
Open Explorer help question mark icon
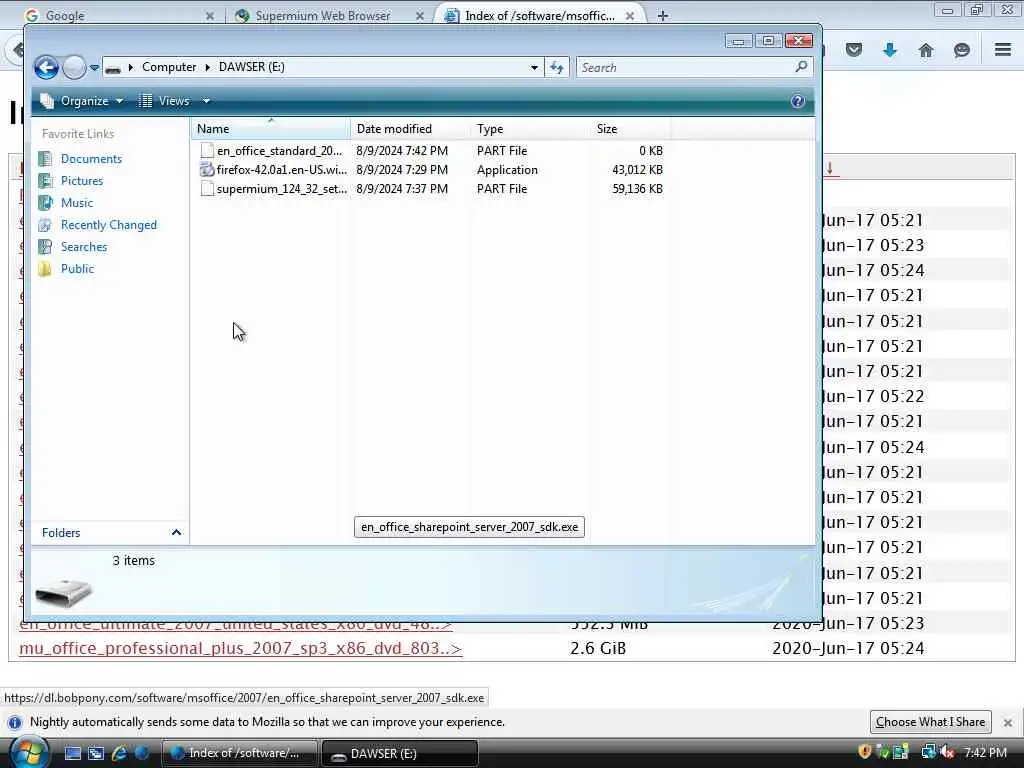(x=797, y=101)
